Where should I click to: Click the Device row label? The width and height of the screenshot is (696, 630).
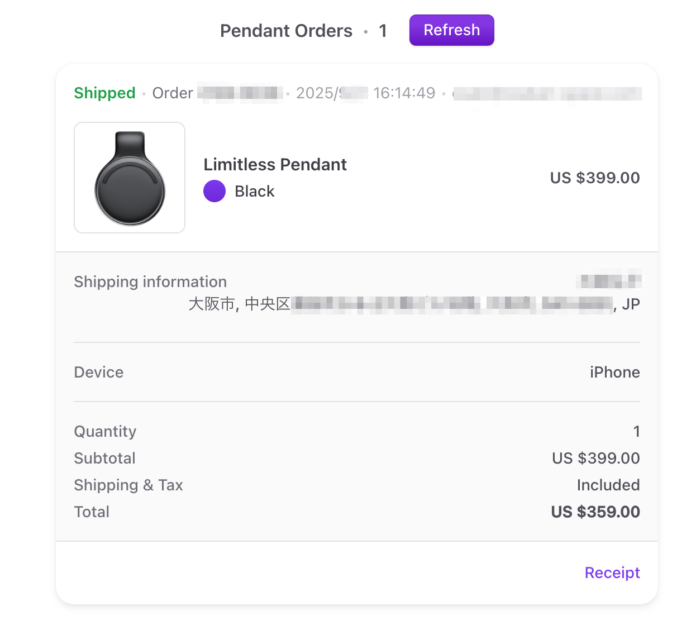point(99,372)
